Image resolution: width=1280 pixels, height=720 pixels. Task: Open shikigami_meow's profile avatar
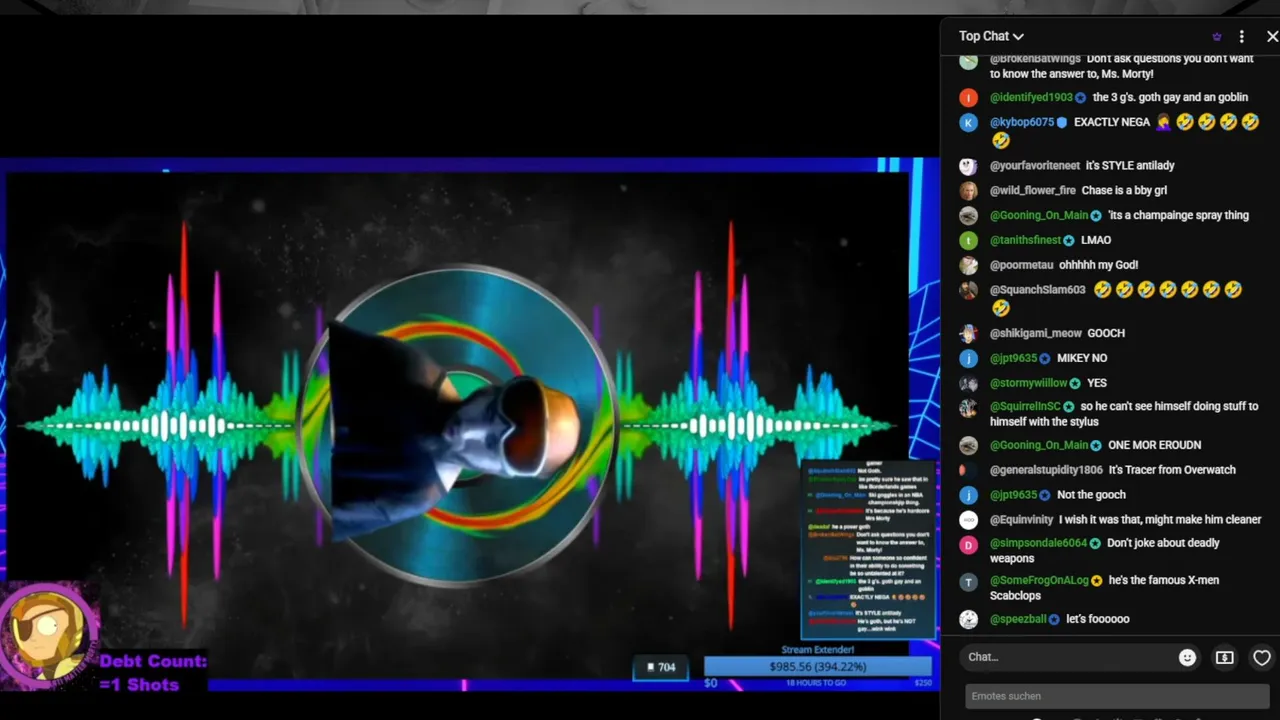[968, 334]
